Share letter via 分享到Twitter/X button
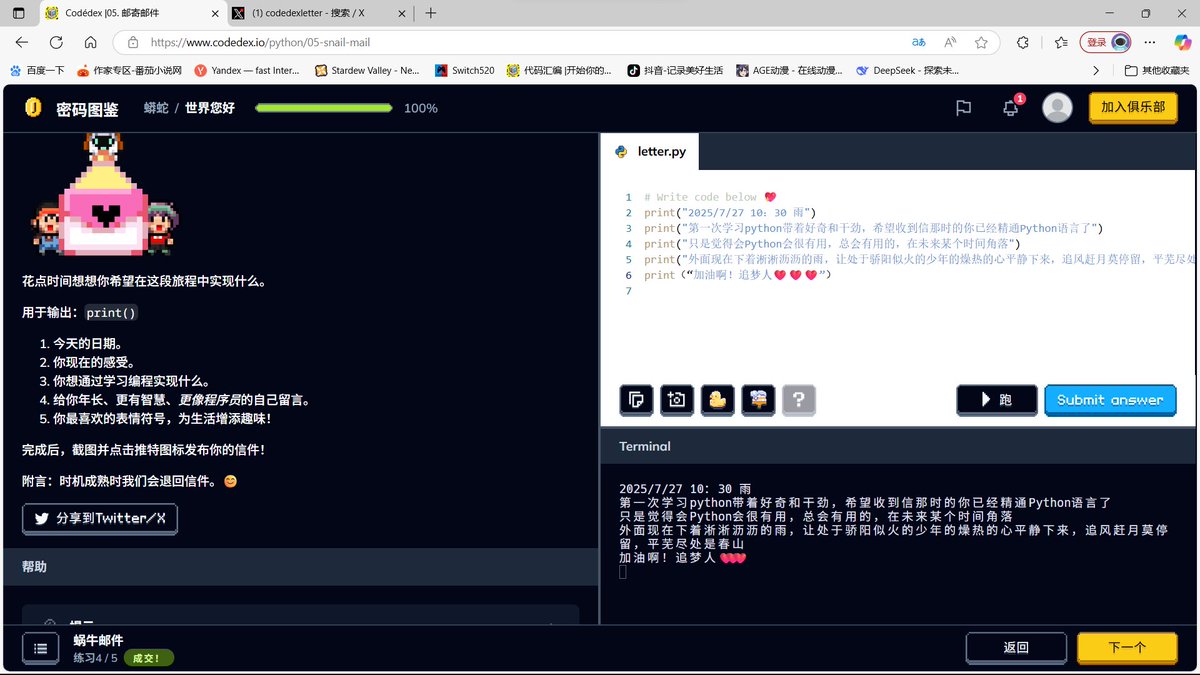 point(100,519)
